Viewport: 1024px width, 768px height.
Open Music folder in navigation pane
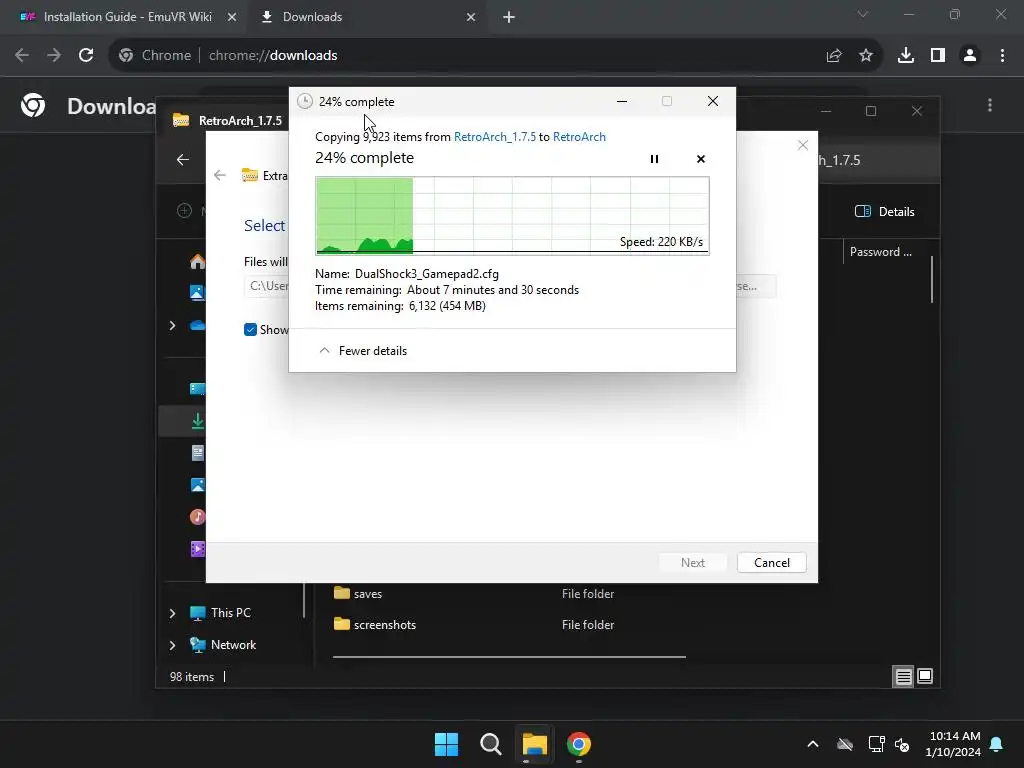[x=197, y=517]
